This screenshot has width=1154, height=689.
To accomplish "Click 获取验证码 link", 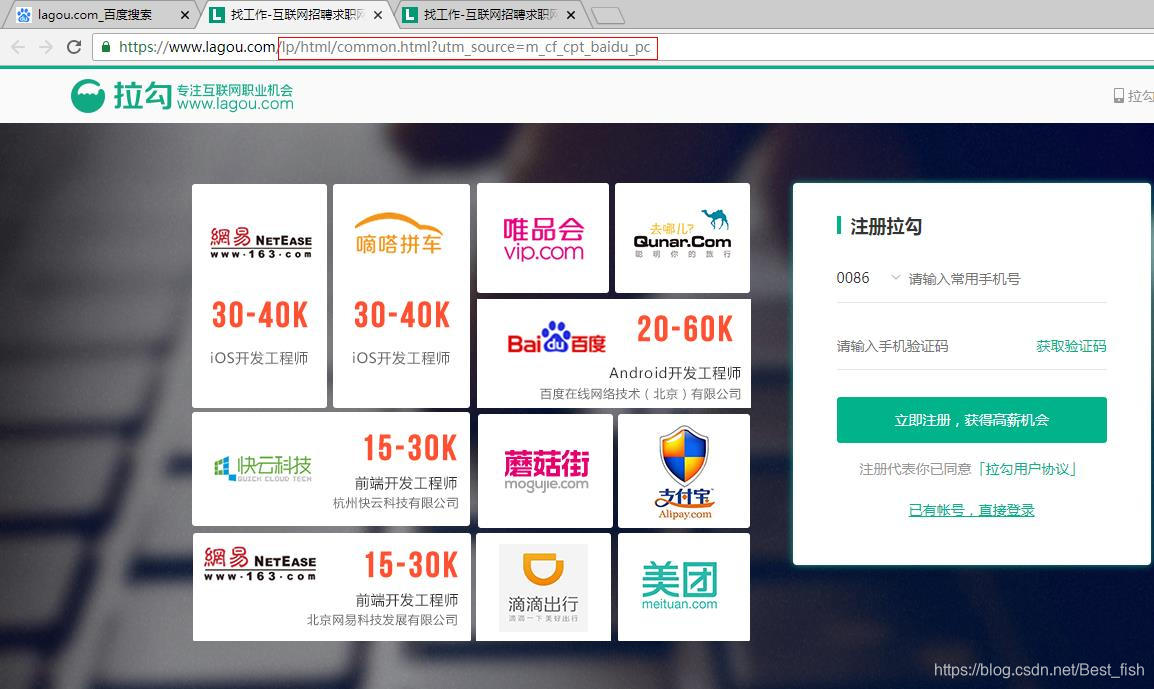I will click(x=1071, y=346).
